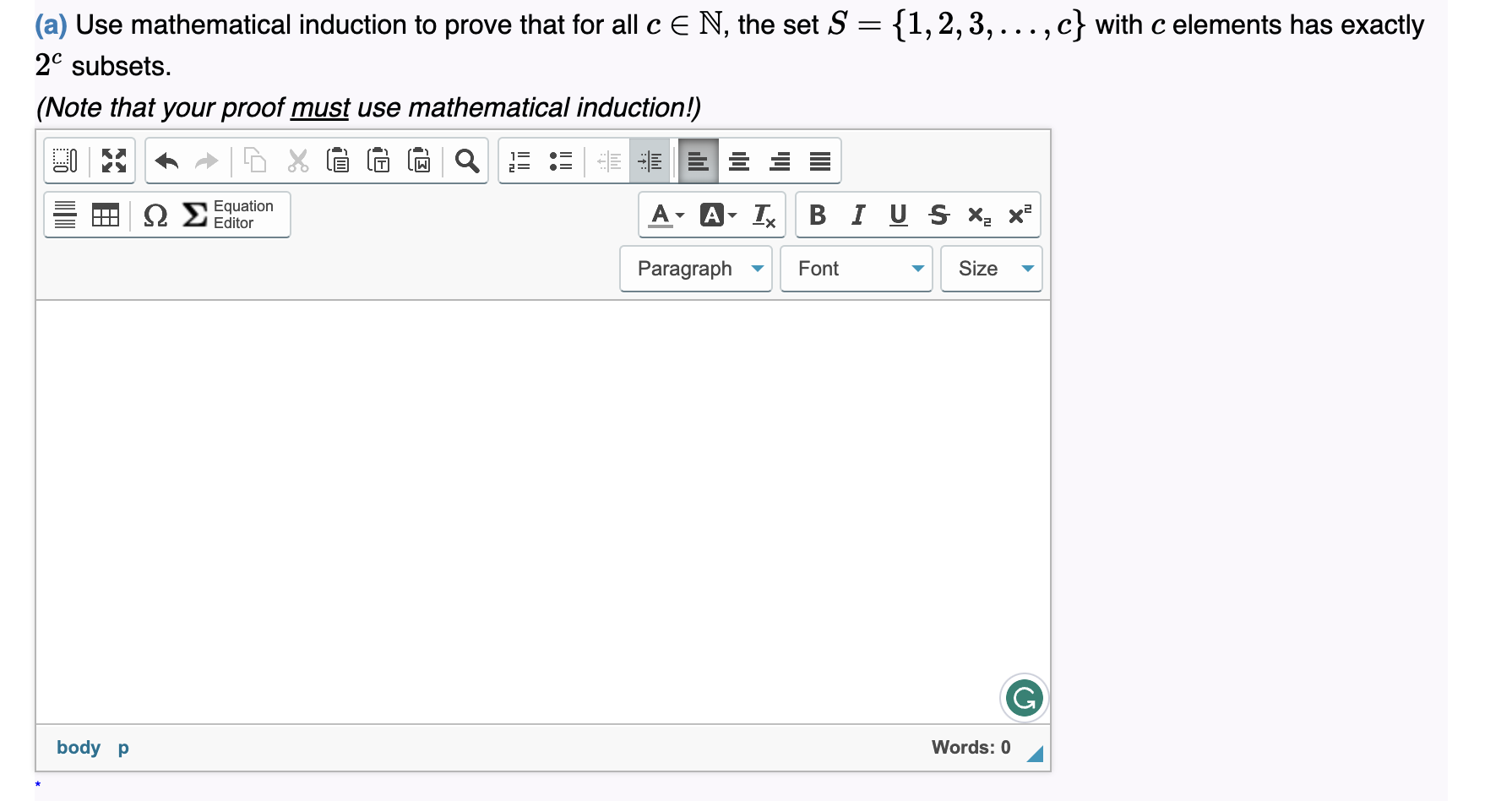Select the Undo icon
The height and width of the screenshot is (801, 1512).
(x=166, y=161)
